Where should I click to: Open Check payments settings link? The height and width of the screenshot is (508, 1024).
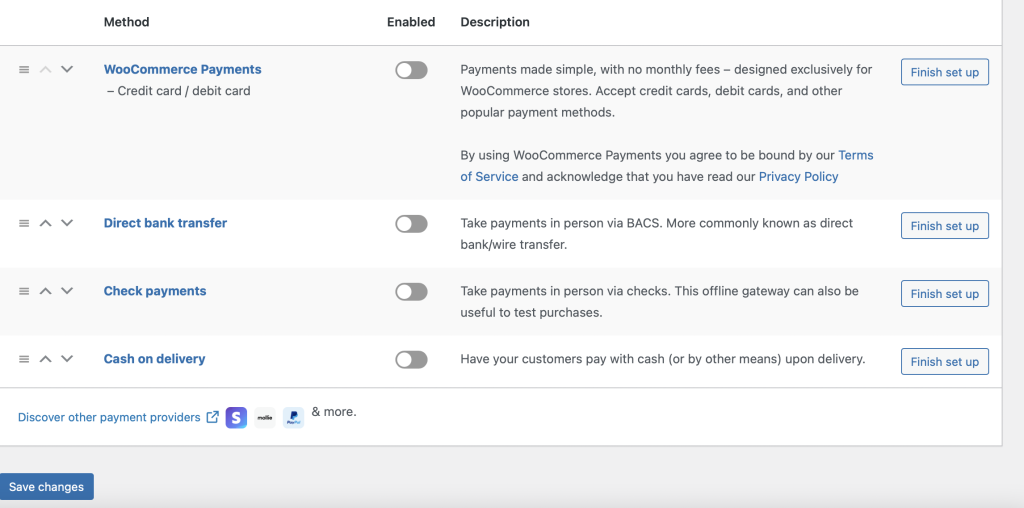155,291
